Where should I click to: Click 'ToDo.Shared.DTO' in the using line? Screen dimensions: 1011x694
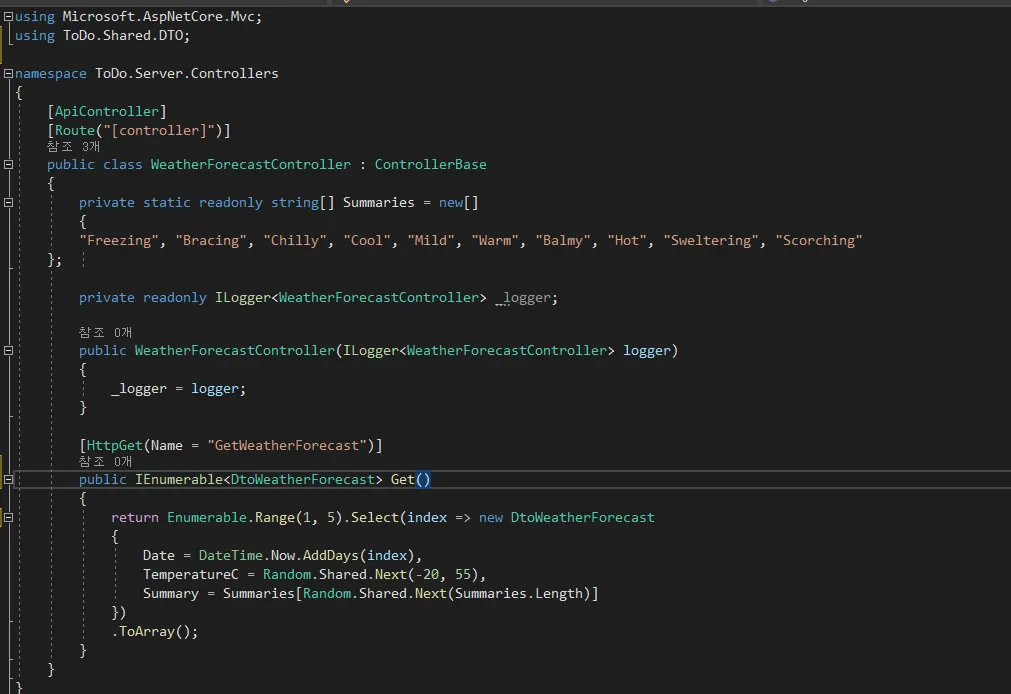[x=123, y=35]
